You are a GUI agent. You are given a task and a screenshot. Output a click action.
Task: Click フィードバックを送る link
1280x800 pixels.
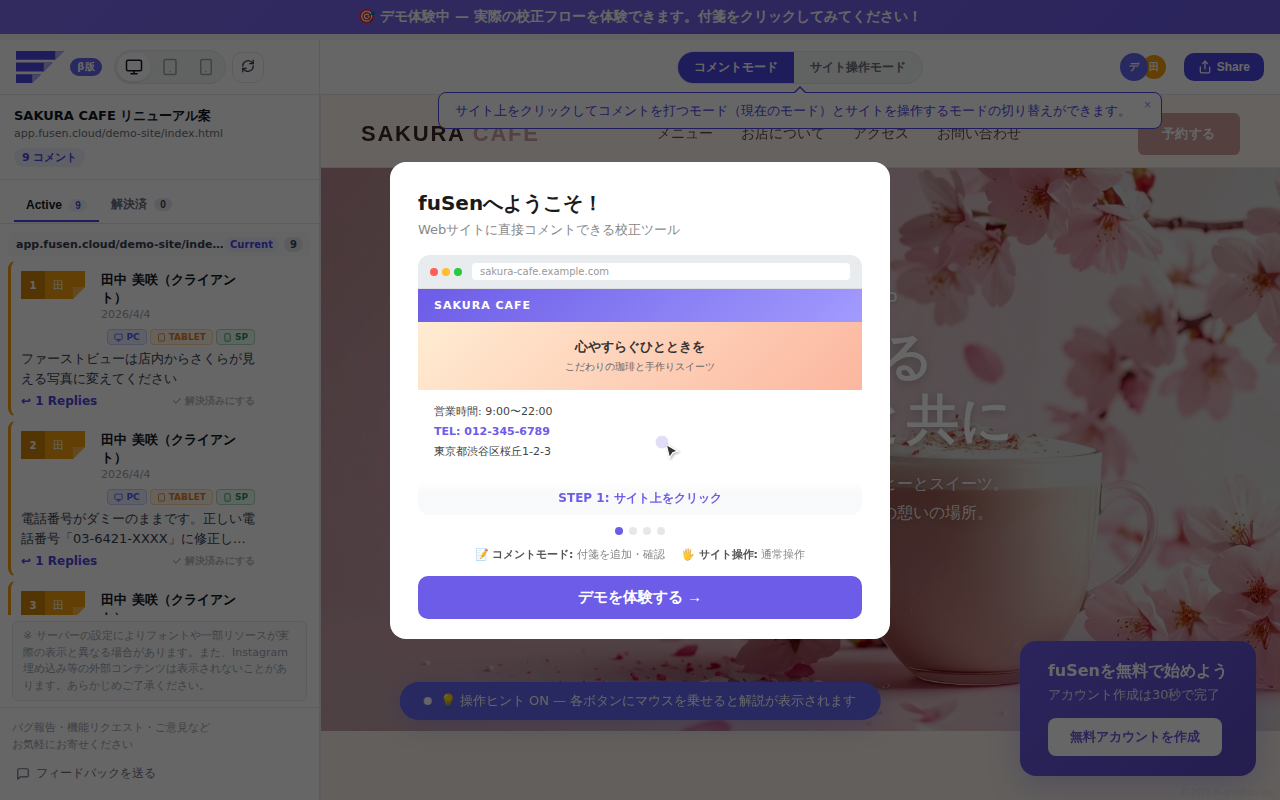coord(86,773)
